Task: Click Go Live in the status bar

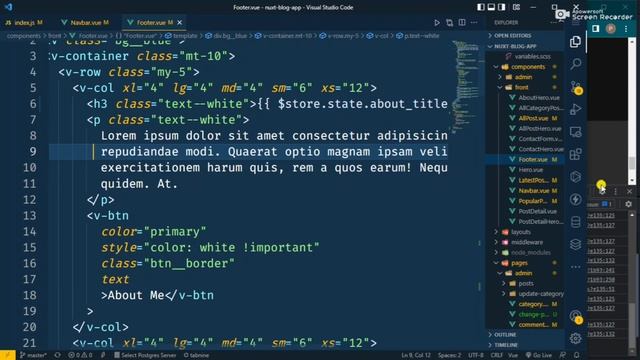Action: click(539, 356)
